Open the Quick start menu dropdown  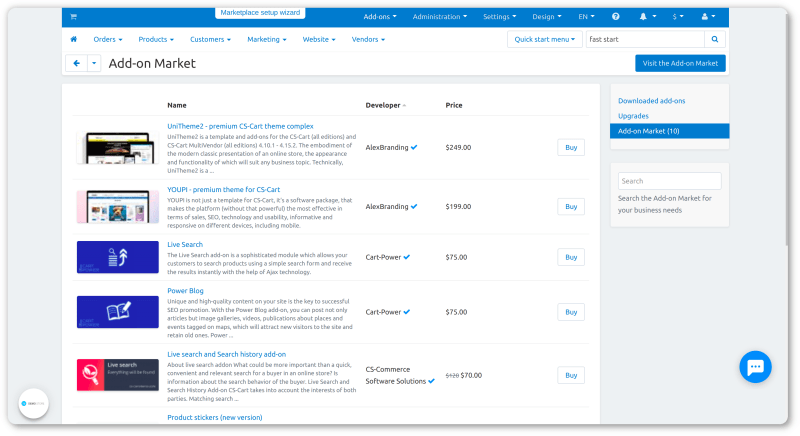pos(543,39)
